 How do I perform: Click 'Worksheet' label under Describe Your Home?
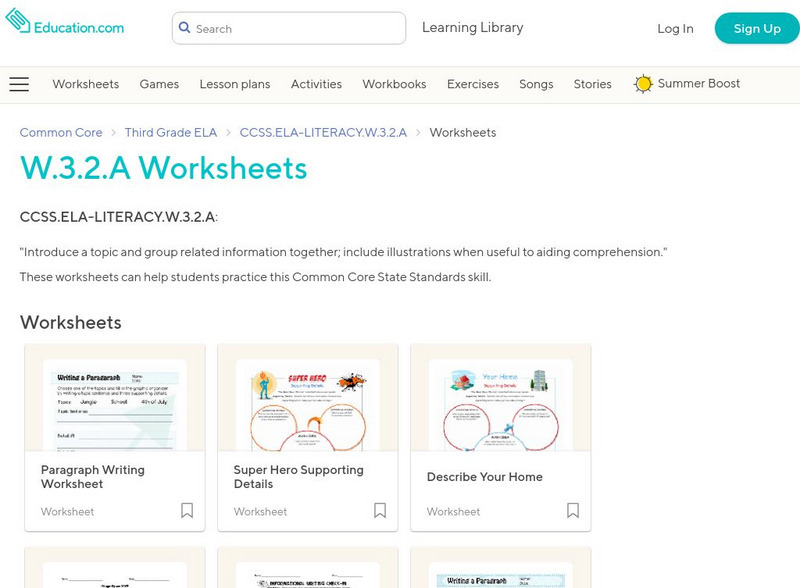coord(453,511)
